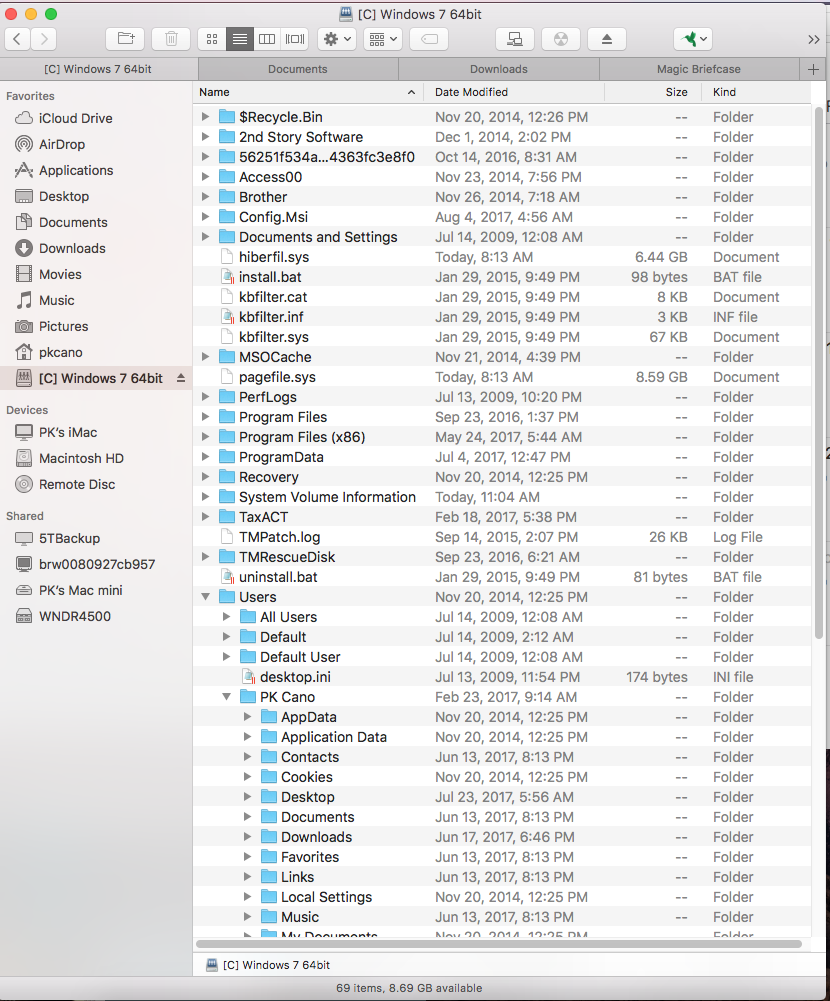Collapse the PK Cano folder
The image size is (830, 1001).
(227, 697)
